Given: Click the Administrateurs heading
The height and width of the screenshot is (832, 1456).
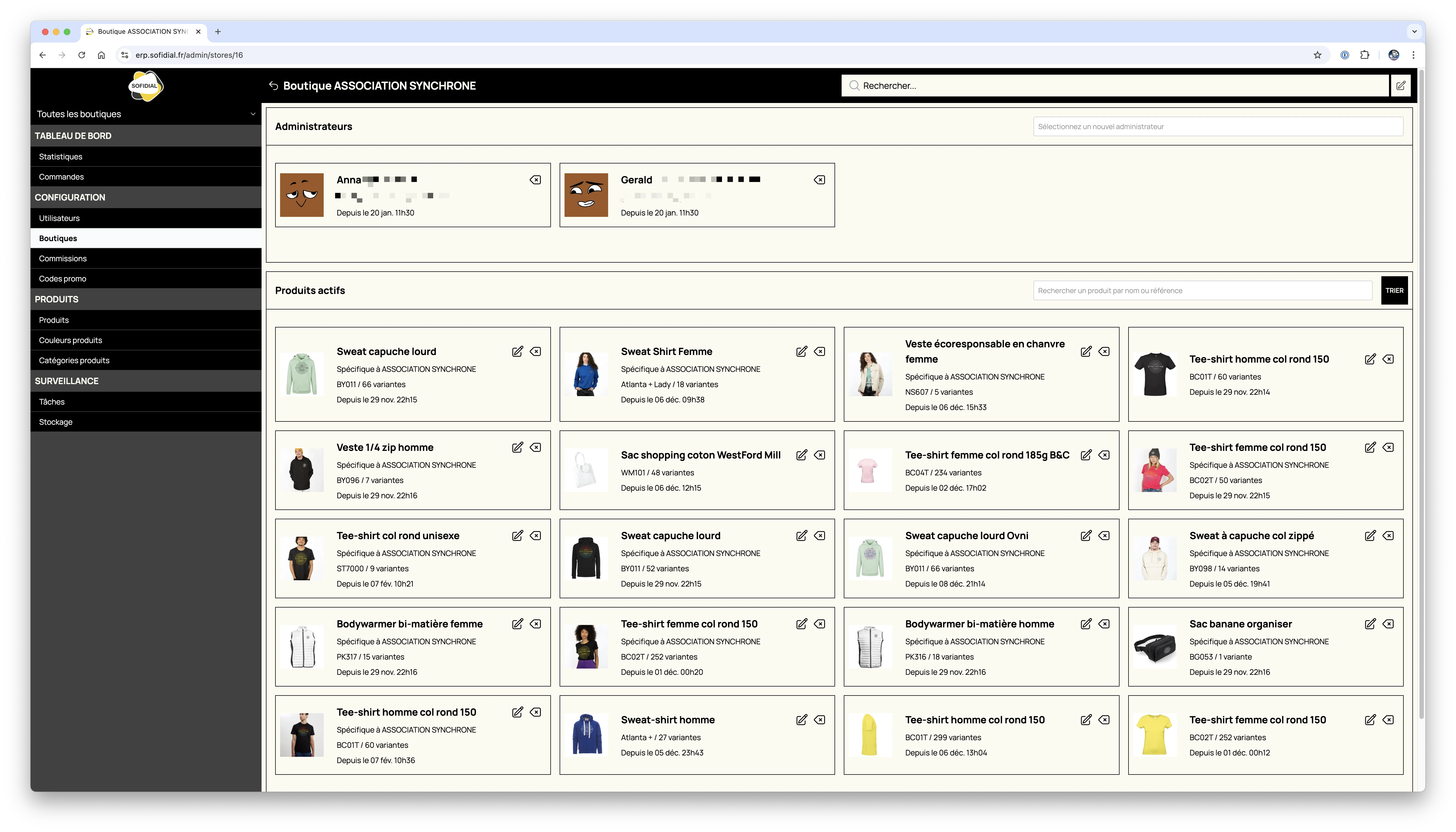Looking at the screenshot, I should tap(313, 127).
